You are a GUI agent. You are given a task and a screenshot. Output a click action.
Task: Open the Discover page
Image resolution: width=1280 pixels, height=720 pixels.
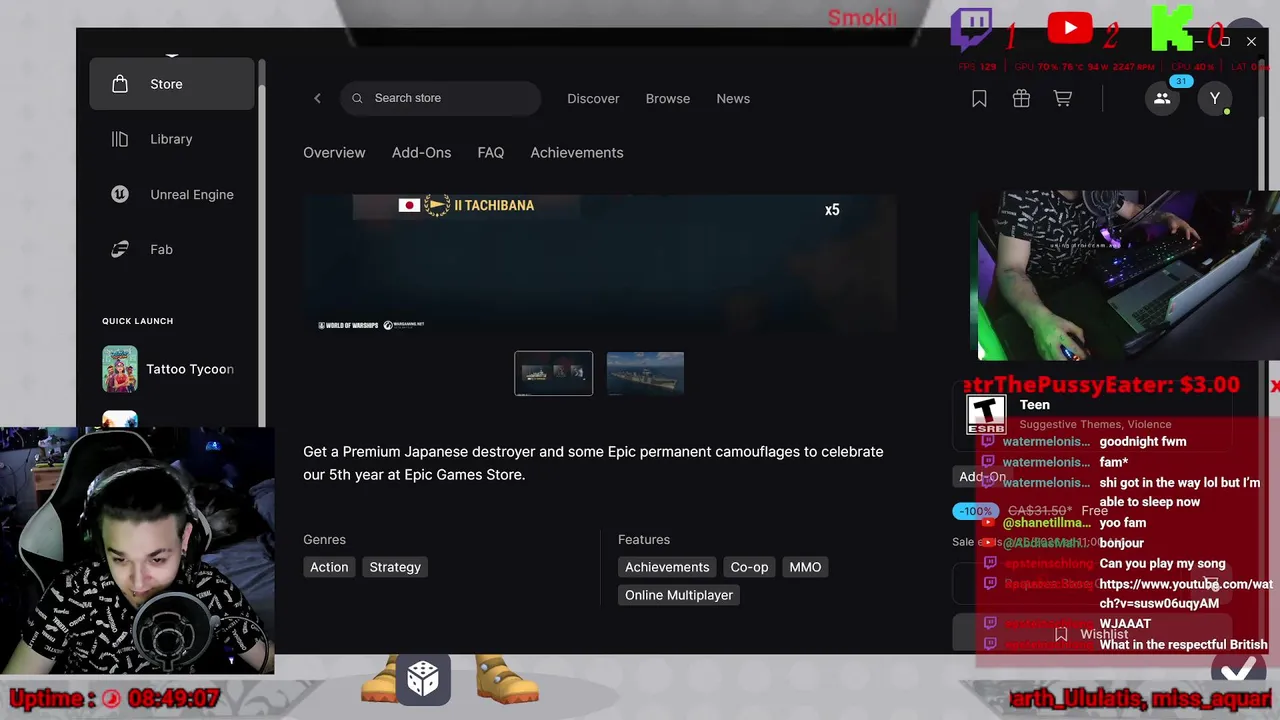pyautogui.click(x=593, y=98)
